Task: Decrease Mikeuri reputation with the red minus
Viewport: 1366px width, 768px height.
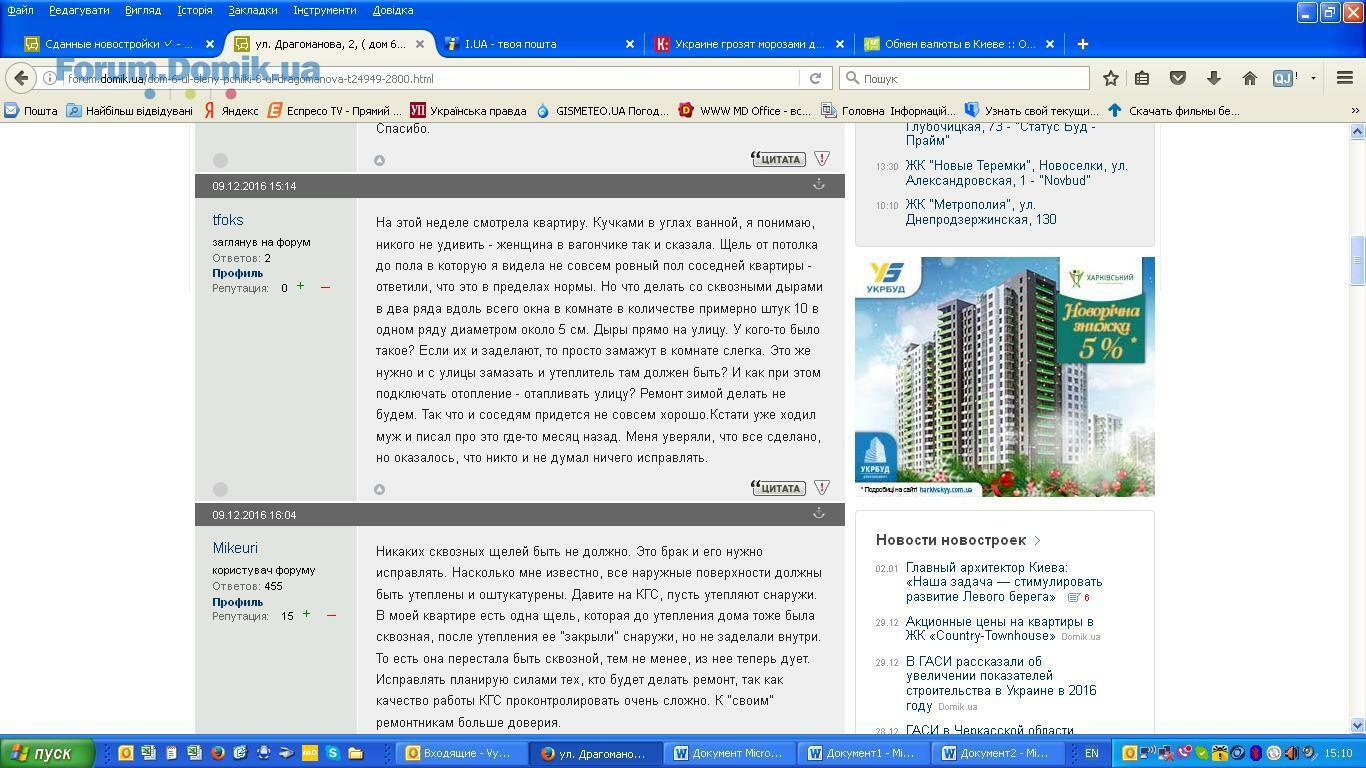Action: pyautogui.click(x=331, y=616)
